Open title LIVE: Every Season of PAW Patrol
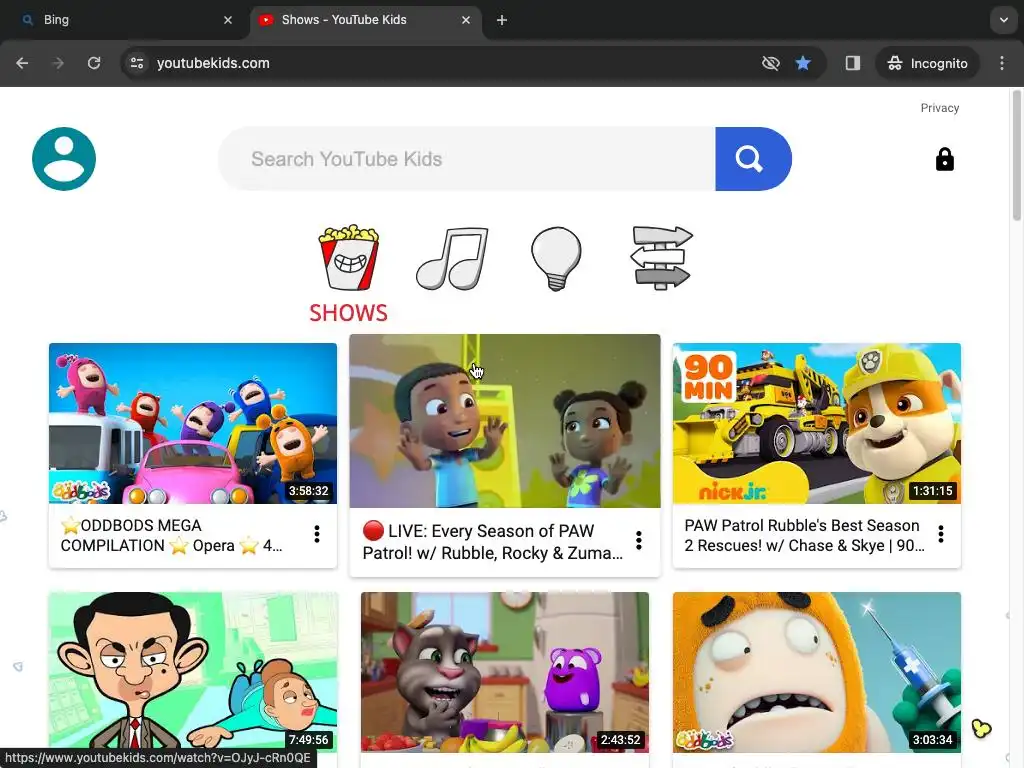Image resolution: width=1024 pixels, height=768 pixels. [x=493, y=542]
